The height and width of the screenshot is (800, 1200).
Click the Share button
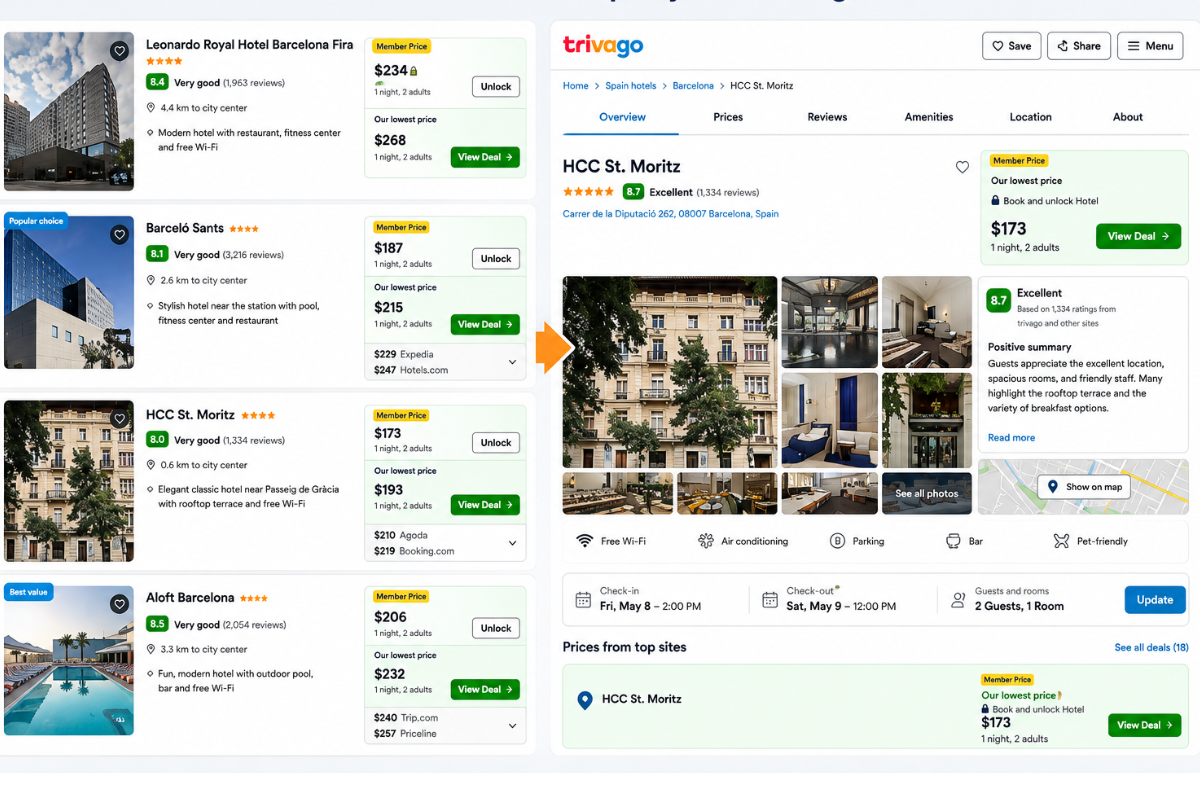(x=1079, y=46)
